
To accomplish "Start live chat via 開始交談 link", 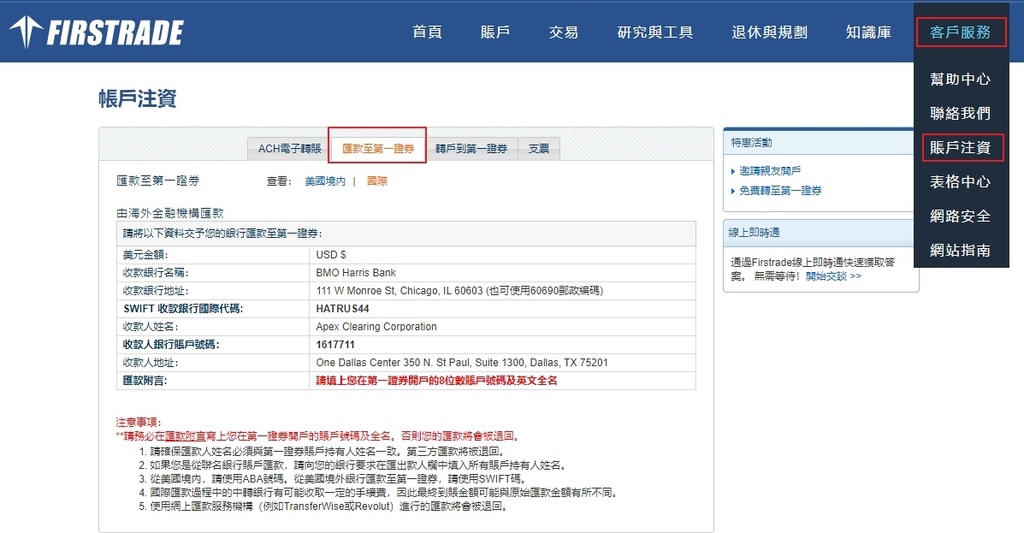I will click(833, 276).
